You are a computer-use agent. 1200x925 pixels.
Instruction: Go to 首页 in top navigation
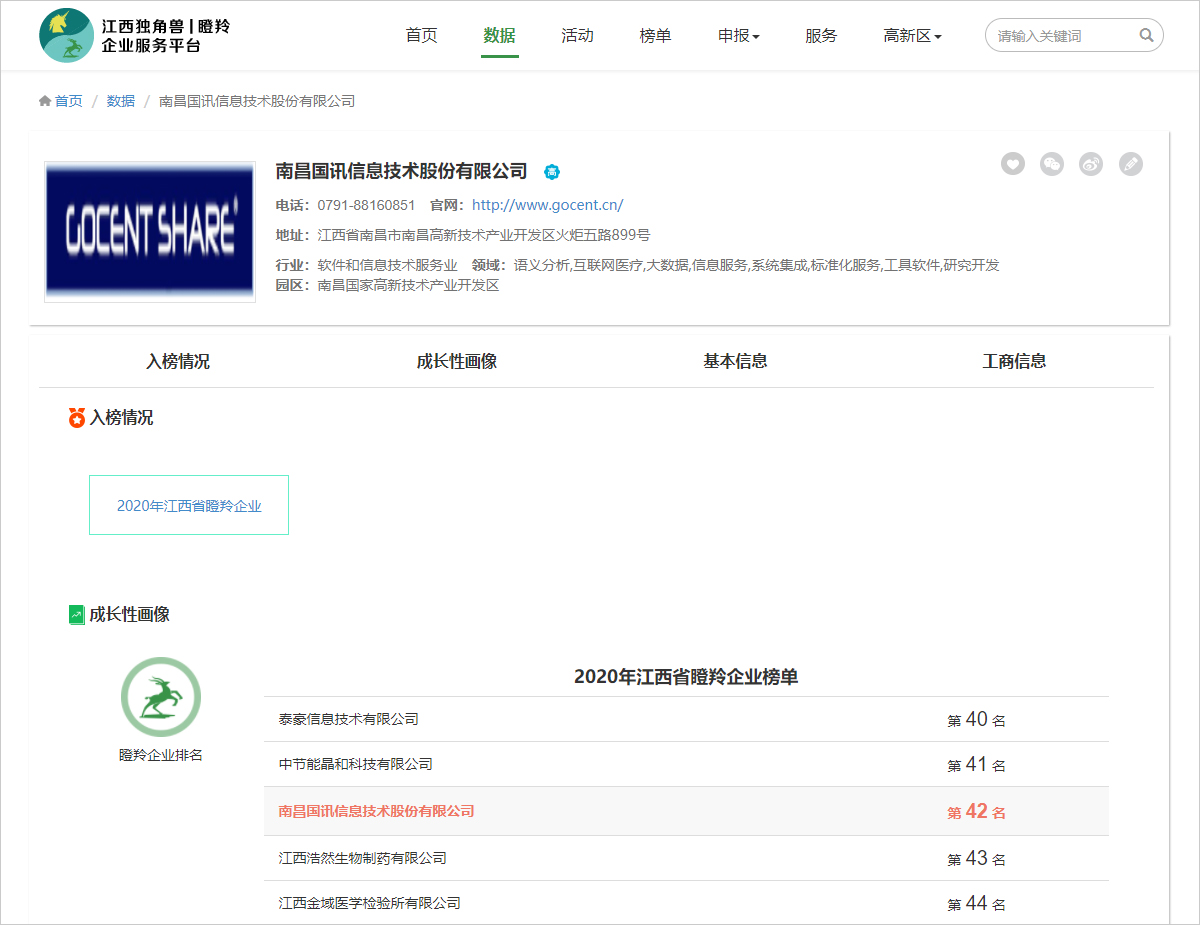click(421, 36)
